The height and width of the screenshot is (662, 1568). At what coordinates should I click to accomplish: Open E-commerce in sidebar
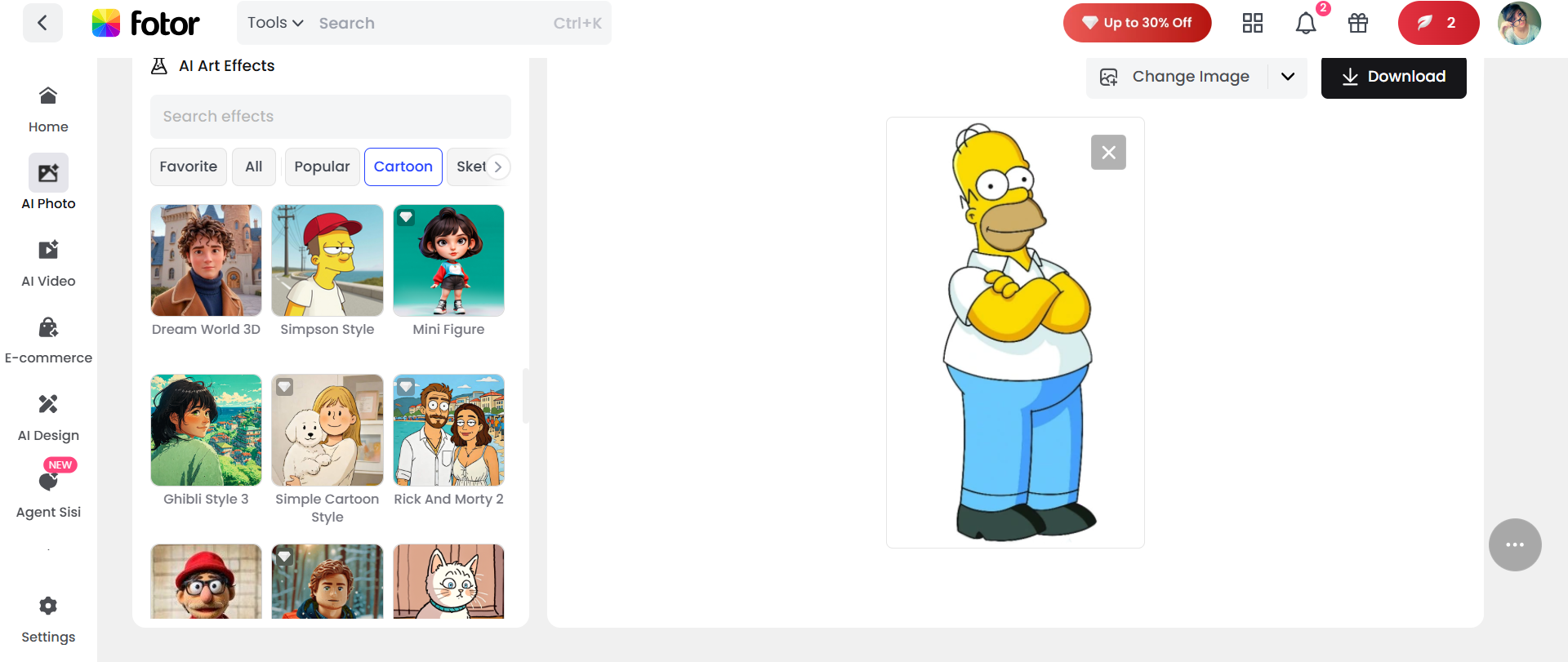[x=48, y=340]
